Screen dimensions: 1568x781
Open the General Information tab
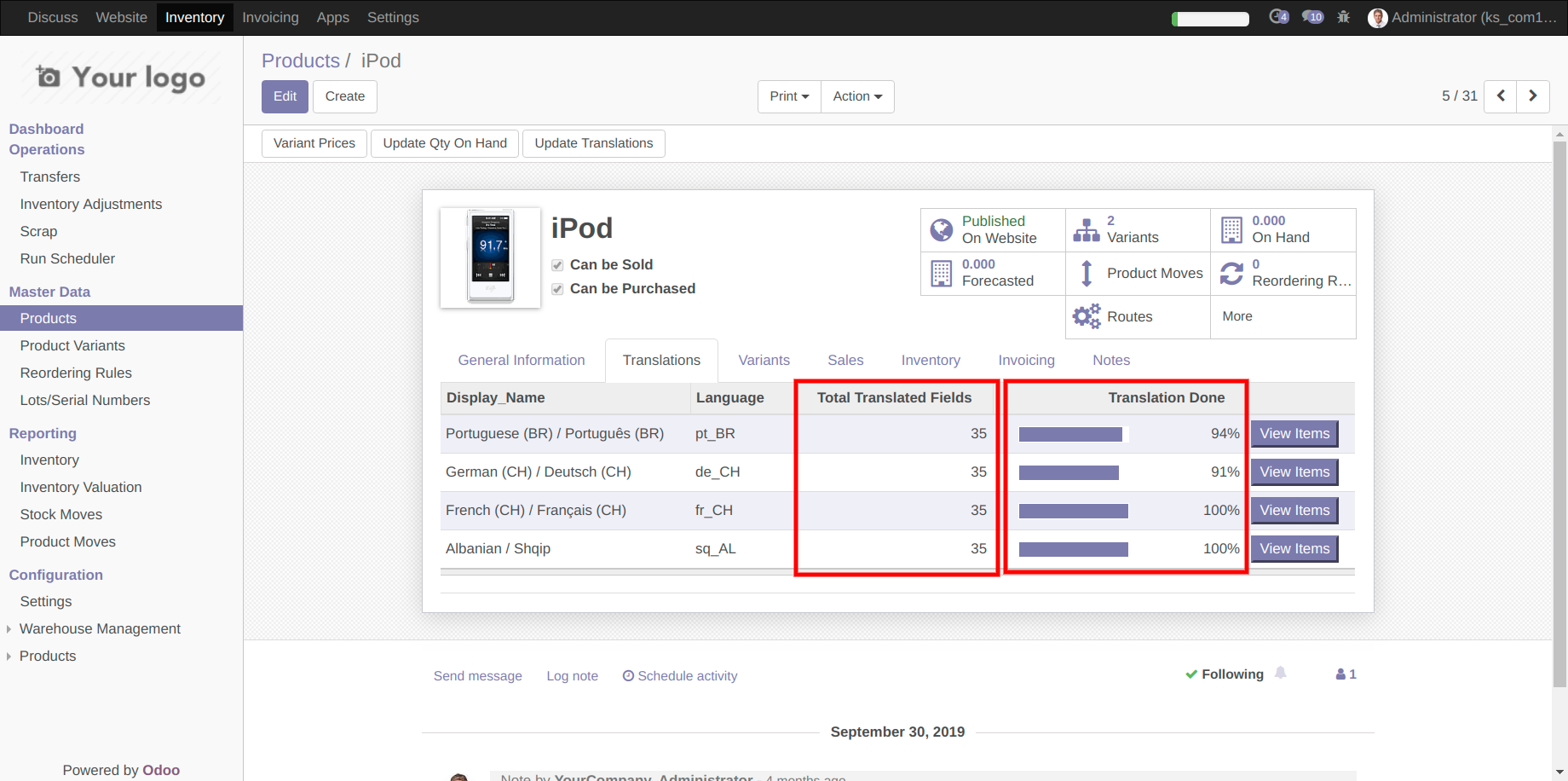[522, 361]
